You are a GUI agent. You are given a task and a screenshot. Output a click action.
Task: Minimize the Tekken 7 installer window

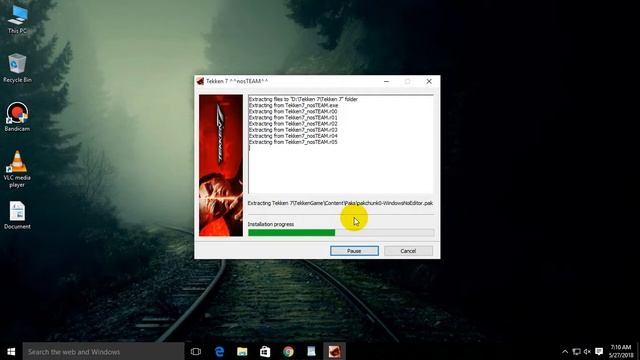click(x=386, y=81)
